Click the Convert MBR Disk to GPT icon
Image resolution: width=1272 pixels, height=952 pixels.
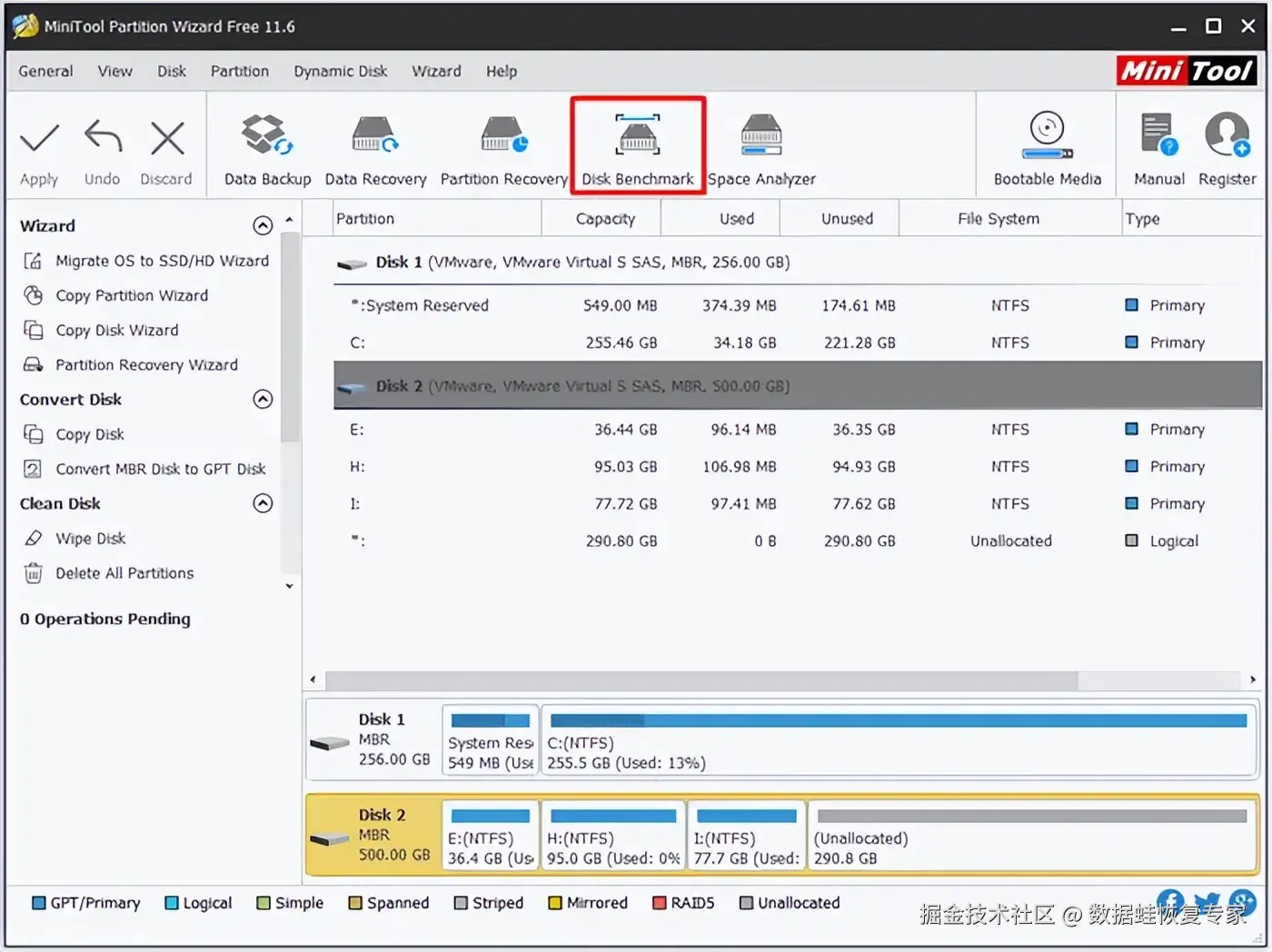[33, 469]
